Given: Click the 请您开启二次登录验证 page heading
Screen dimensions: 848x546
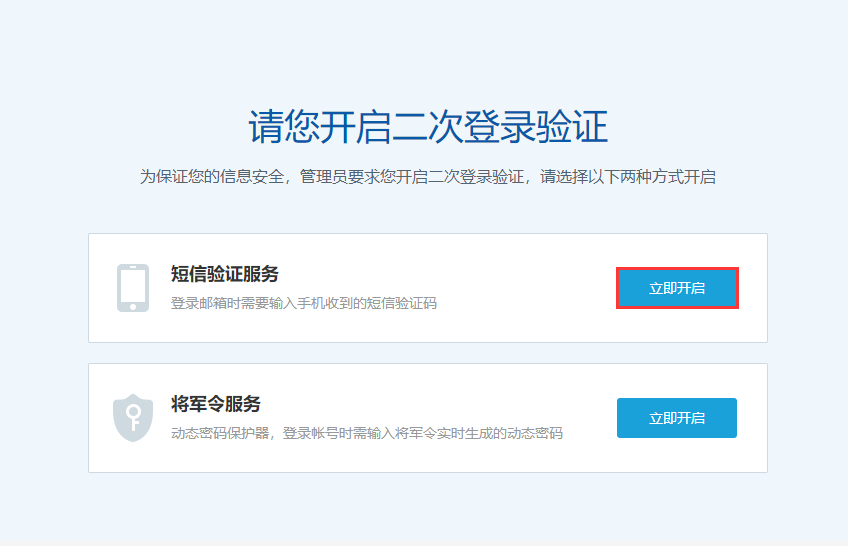Looking at the screenshot, I should [x=427, y=128].
